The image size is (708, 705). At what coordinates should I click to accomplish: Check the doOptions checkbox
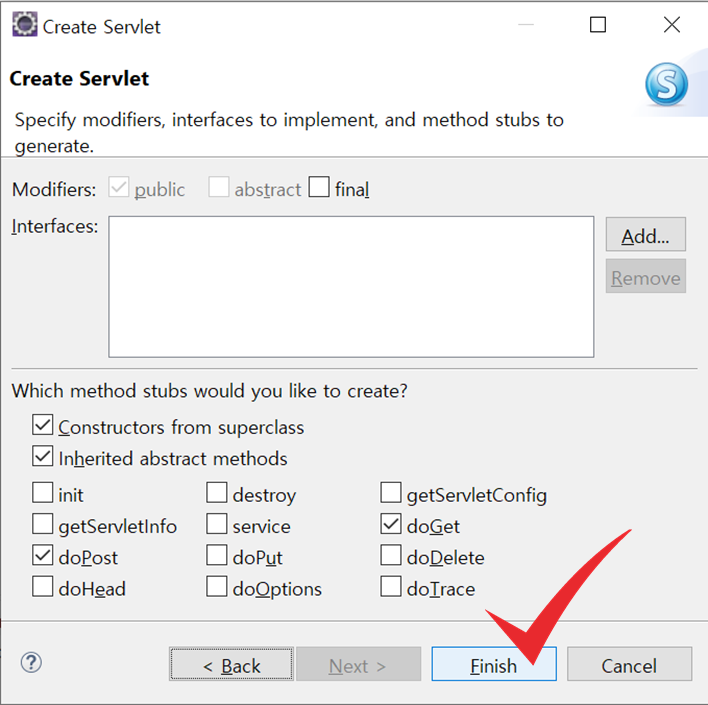[217, 586]
